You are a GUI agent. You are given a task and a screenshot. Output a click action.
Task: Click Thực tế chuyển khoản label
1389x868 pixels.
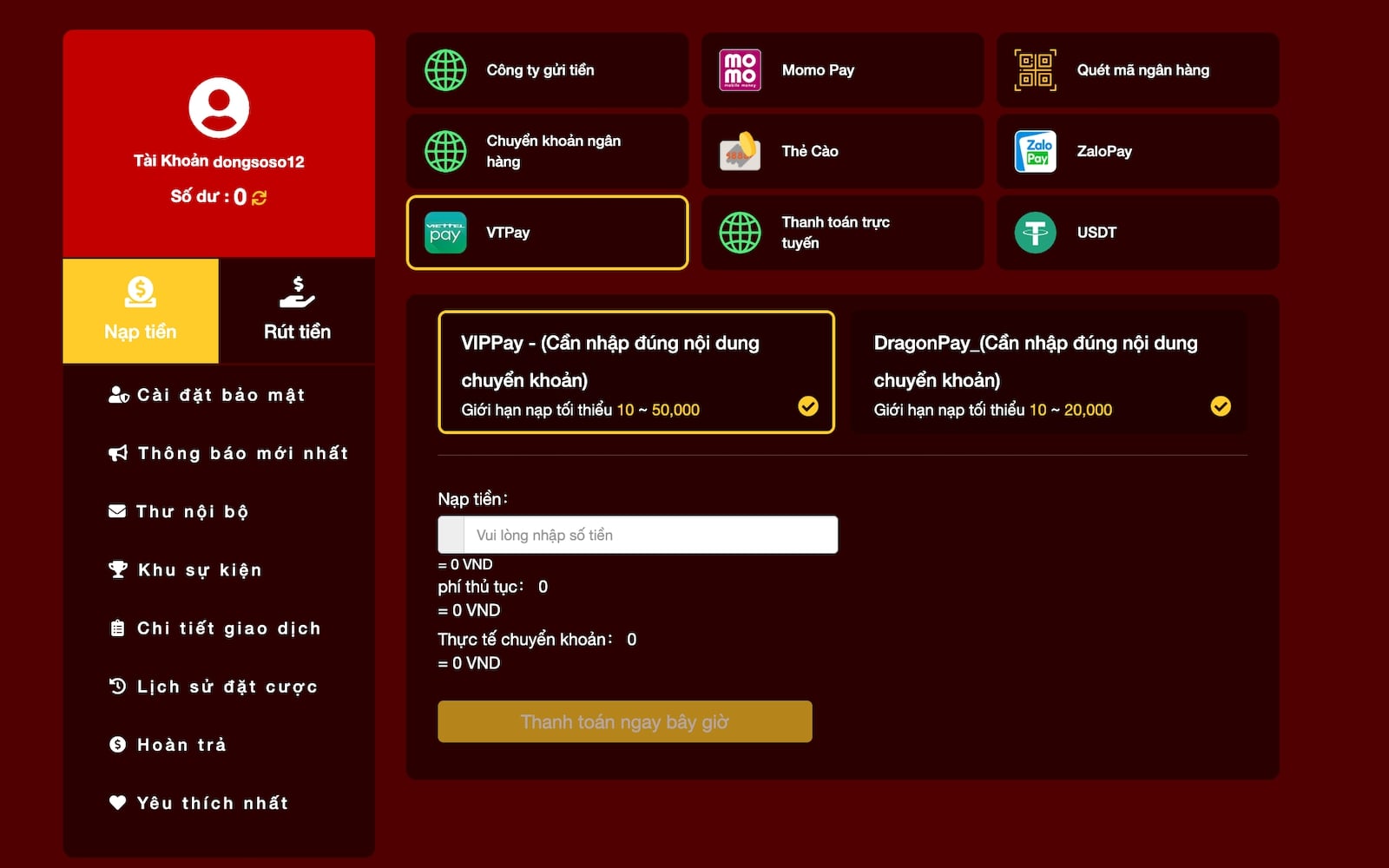click(524, 640)
